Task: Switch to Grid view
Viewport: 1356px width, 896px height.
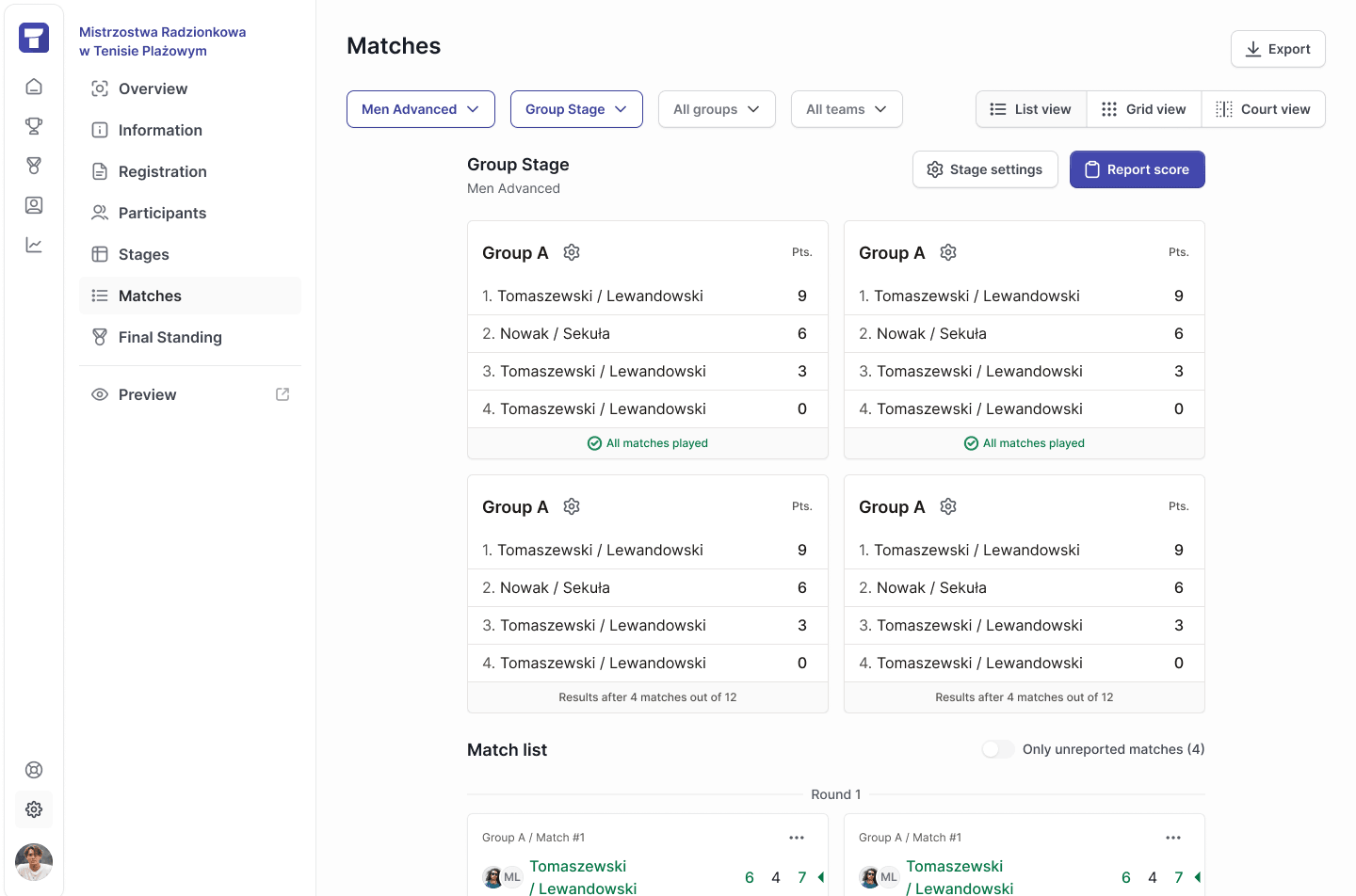Action: coord(1144,109)
